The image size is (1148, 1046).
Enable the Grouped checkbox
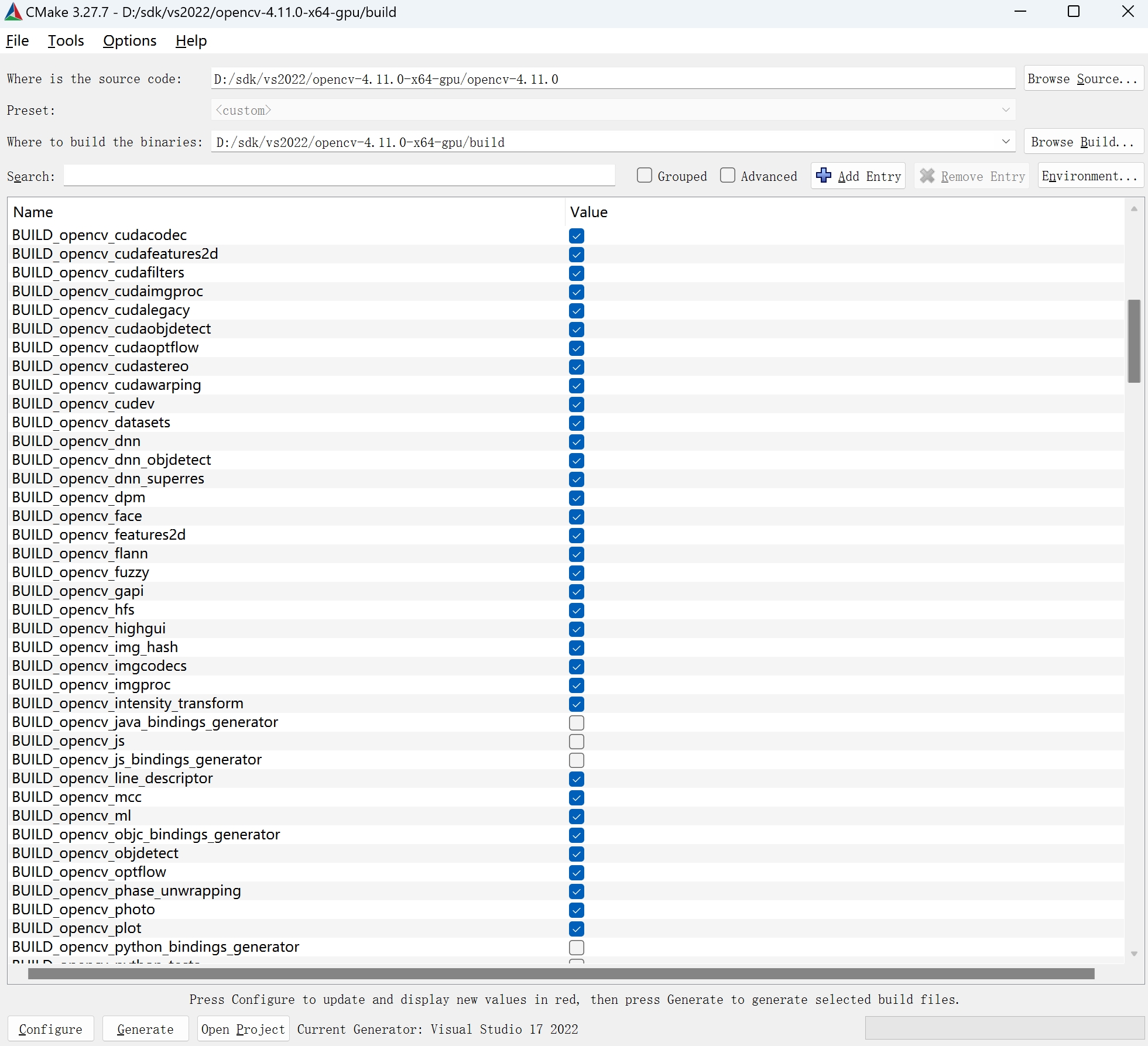tap(645, 175)
